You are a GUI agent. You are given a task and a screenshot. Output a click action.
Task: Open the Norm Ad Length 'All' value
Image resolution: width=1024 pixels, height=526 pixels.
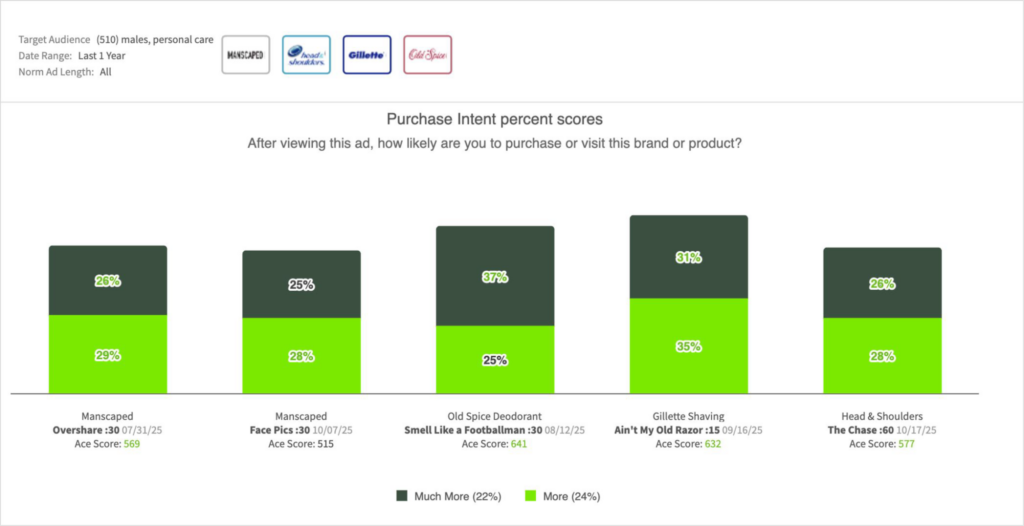(x=106, y=72)
